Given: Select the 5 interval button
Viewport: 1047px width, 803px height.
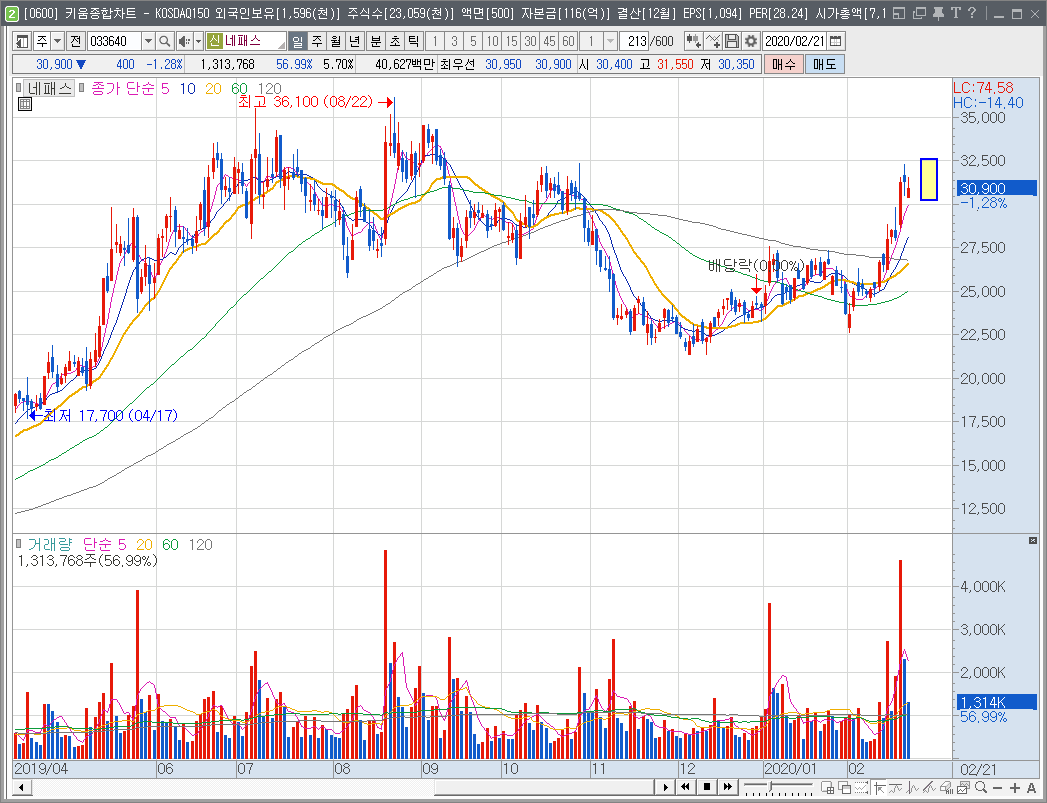Looking at the screenshot, I should pos(473,41).
